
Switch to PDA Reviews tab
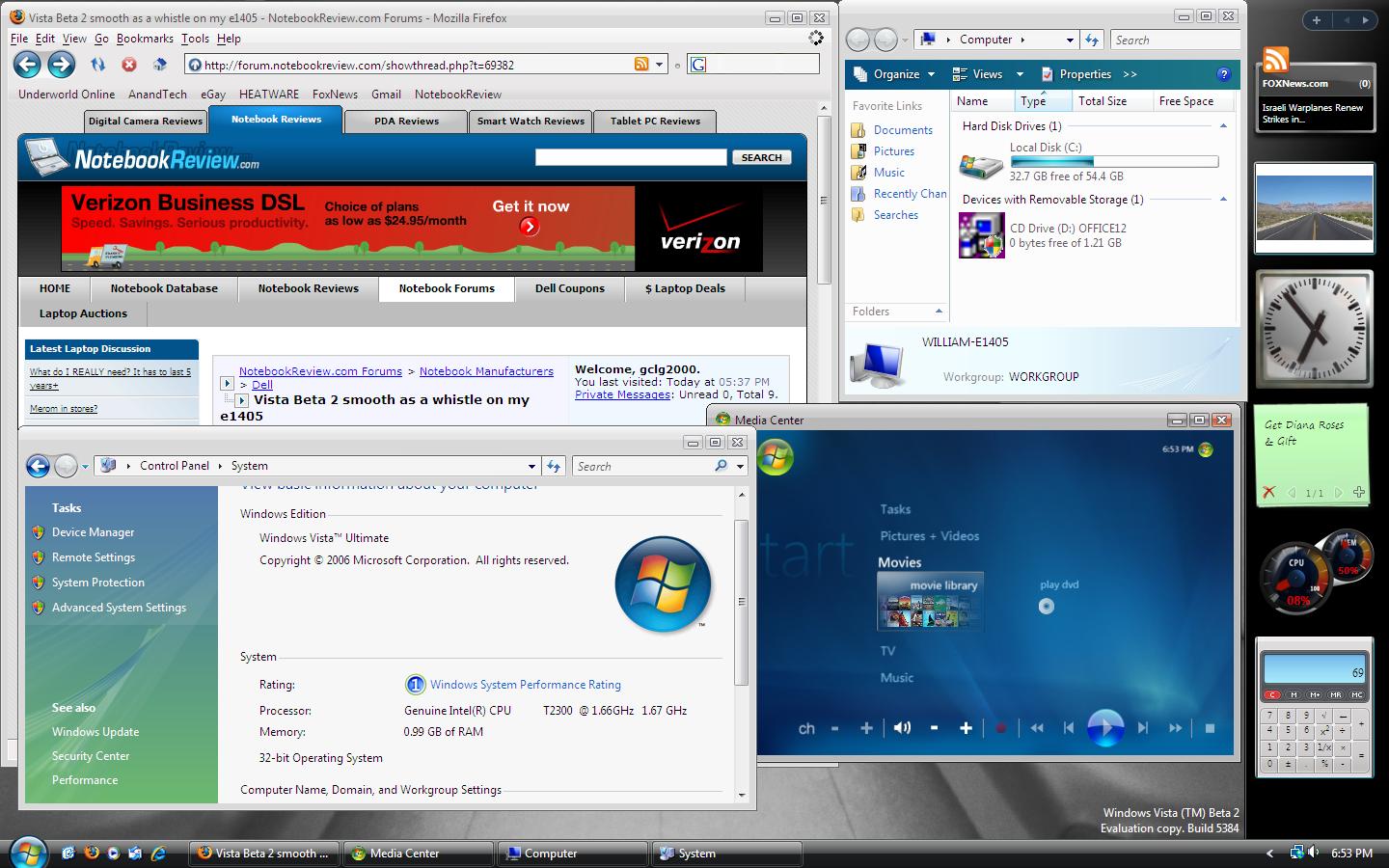[406, 122]
